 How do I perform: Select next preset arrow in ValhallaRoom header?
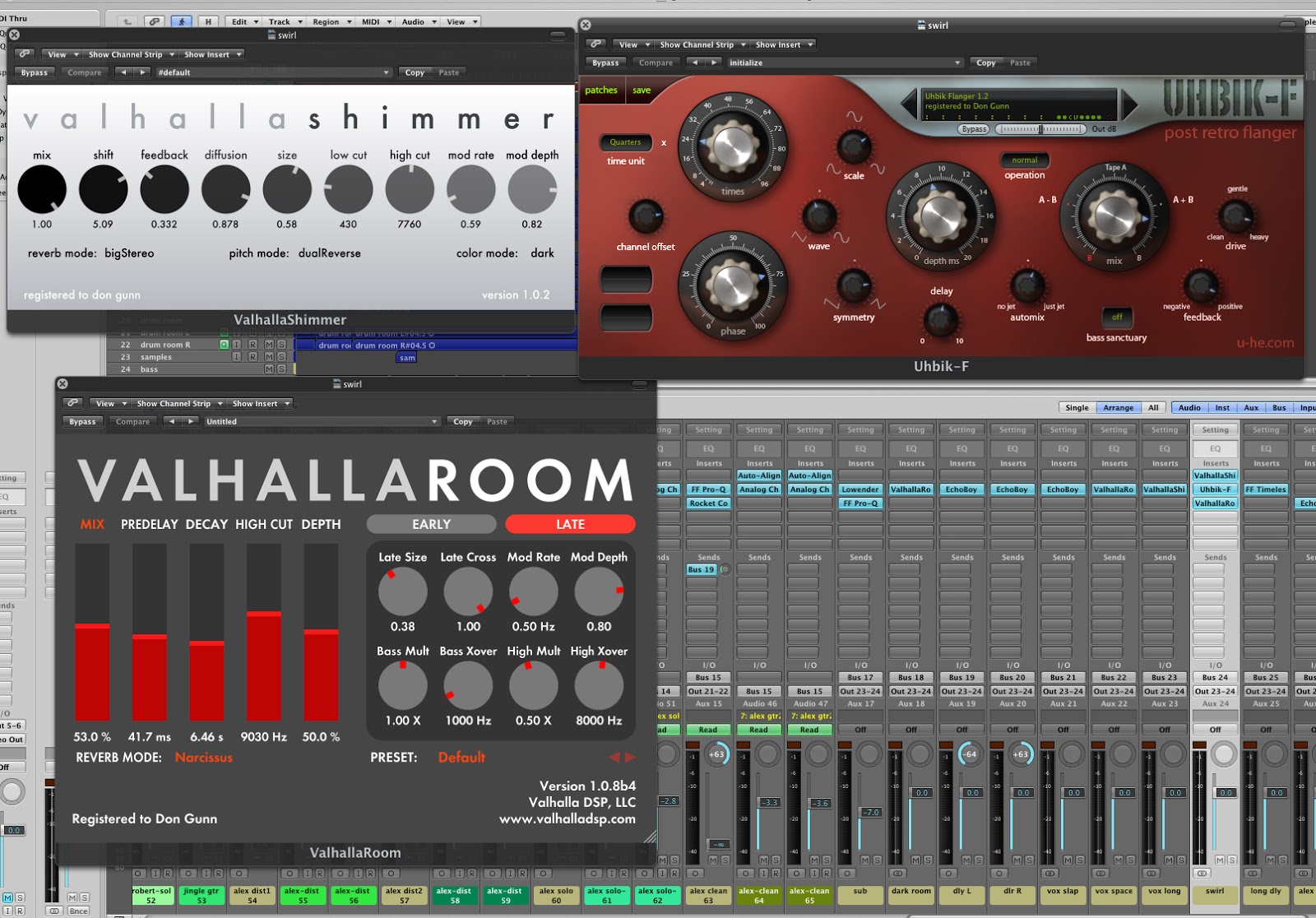click(x=191, y=421)
